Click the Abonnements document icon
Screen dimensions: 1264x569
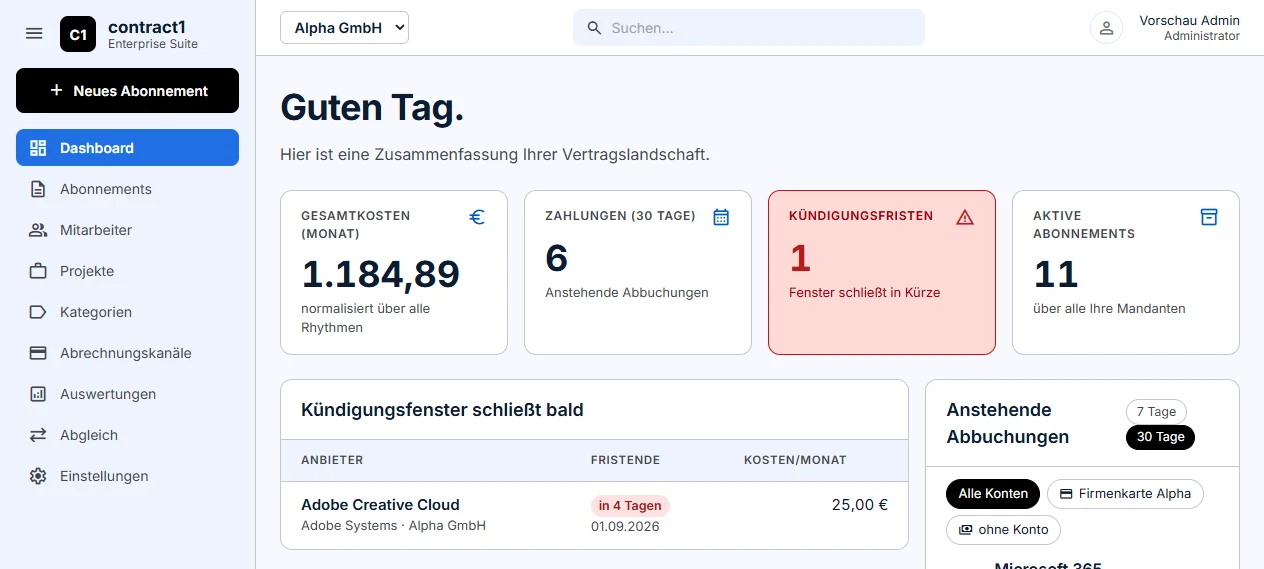38,189
